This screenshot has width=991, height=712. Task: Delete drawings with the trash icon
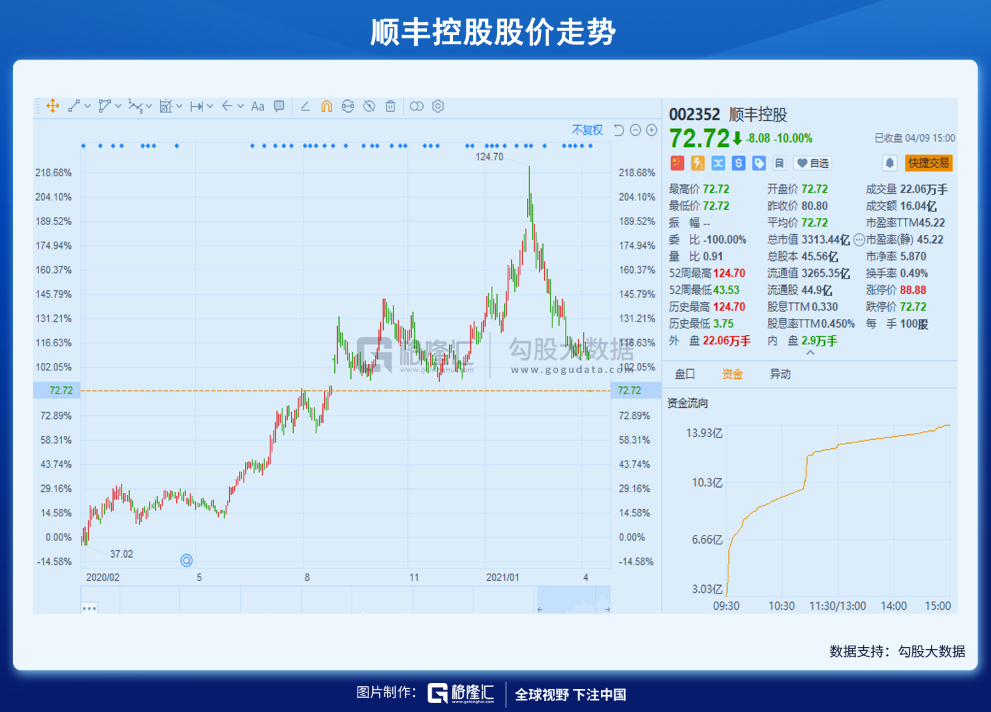click(391, 106)
